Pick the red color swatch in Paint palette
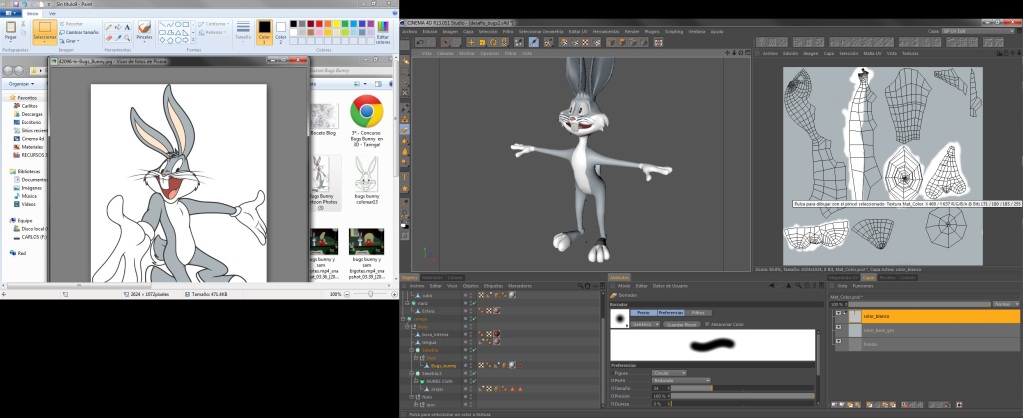Screen dimensions: 1023x418 [x=319, y=23]
